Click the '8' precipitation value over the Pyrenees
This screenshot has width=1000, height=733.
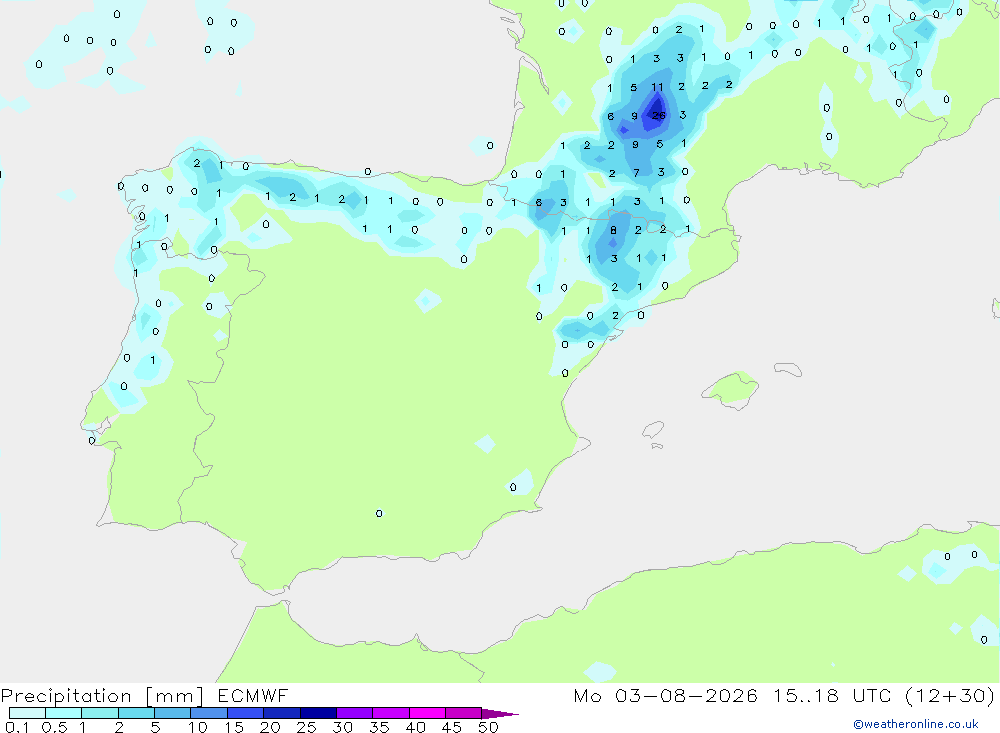click(613, 230)
